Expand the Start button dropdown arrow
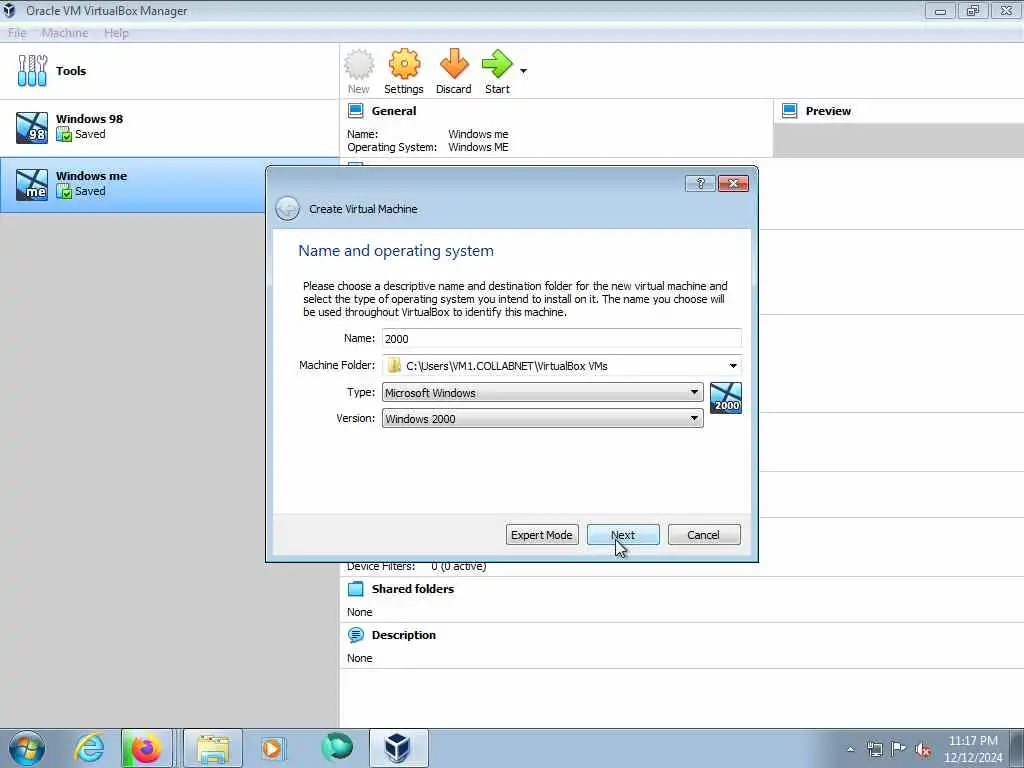 click(x=523, y=71)
